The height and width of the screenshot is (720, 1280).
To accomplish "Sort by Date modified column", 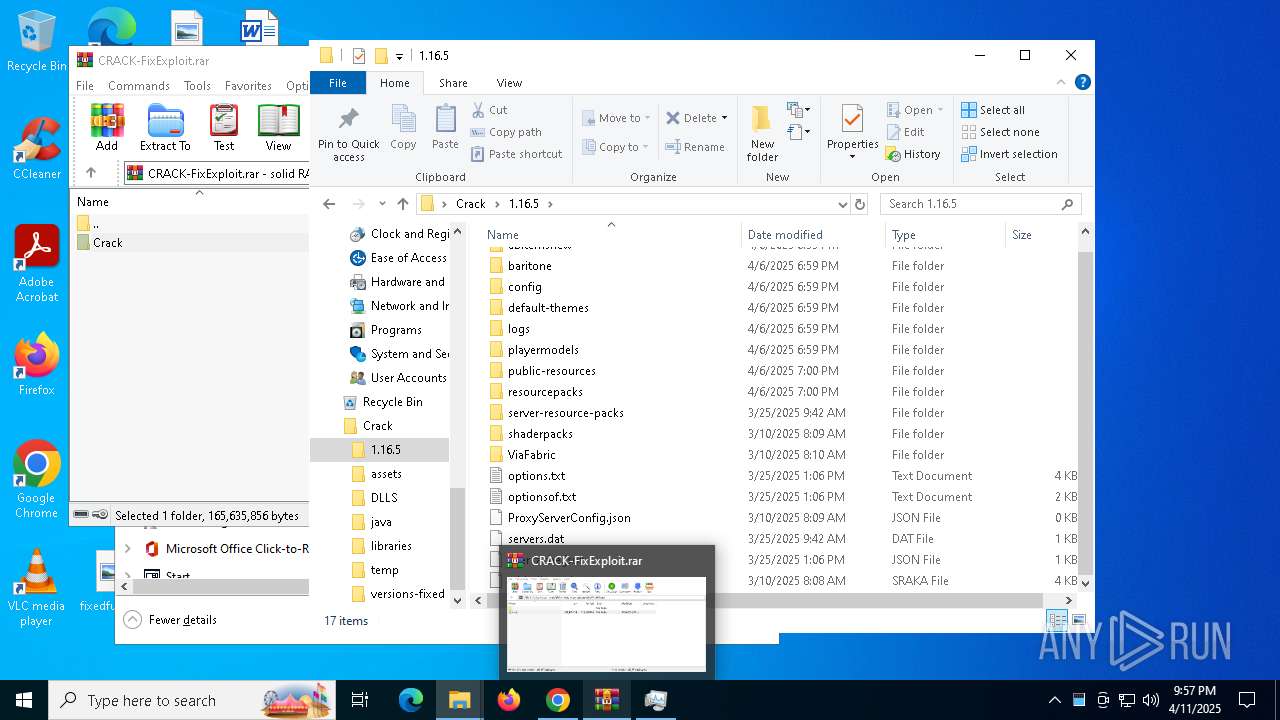I will point(785,235).
